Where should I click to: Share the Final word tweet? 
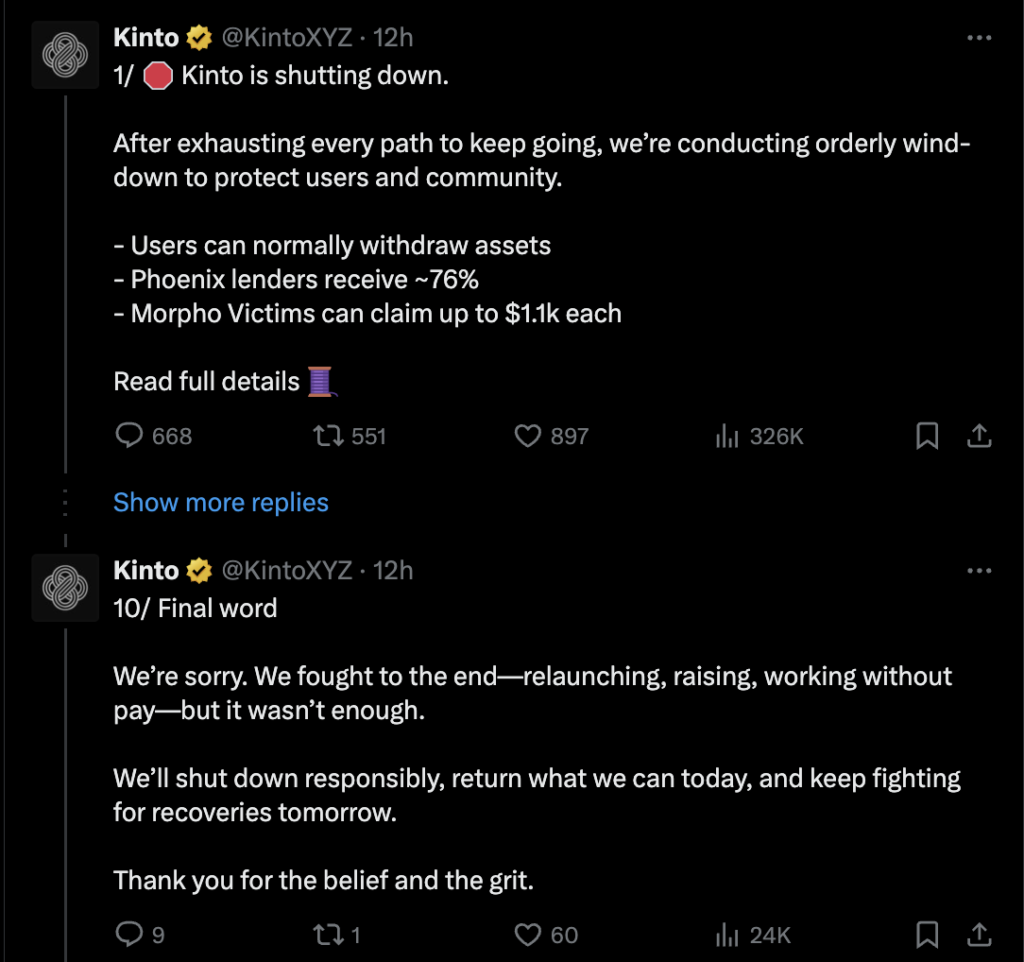(x=980, y=934)
